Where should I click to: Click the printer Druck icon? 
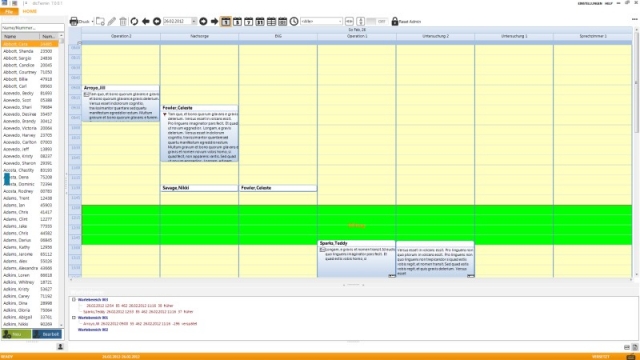(x=74, y=21)
